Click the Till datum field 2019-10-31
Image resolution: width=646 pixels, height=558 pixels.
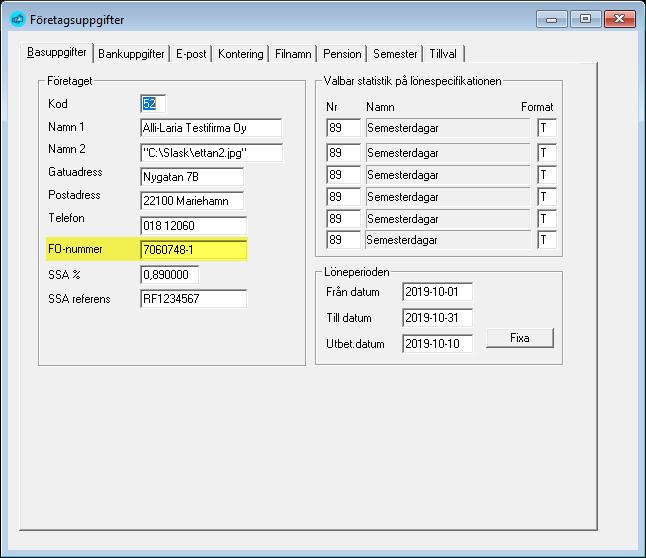tap(438, 318)
